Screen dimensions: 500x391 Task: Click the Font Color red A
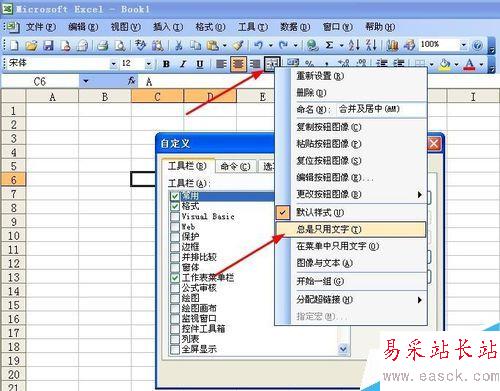[469, 64]
